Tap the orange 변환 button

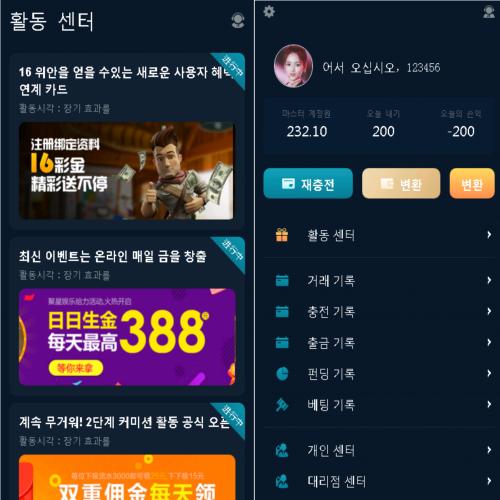tap(472, 183)
